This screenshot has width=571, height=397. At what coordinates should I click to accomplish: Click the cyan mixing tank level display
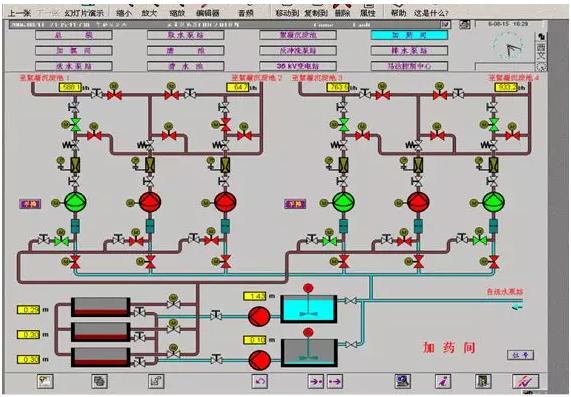click(254, 296)
